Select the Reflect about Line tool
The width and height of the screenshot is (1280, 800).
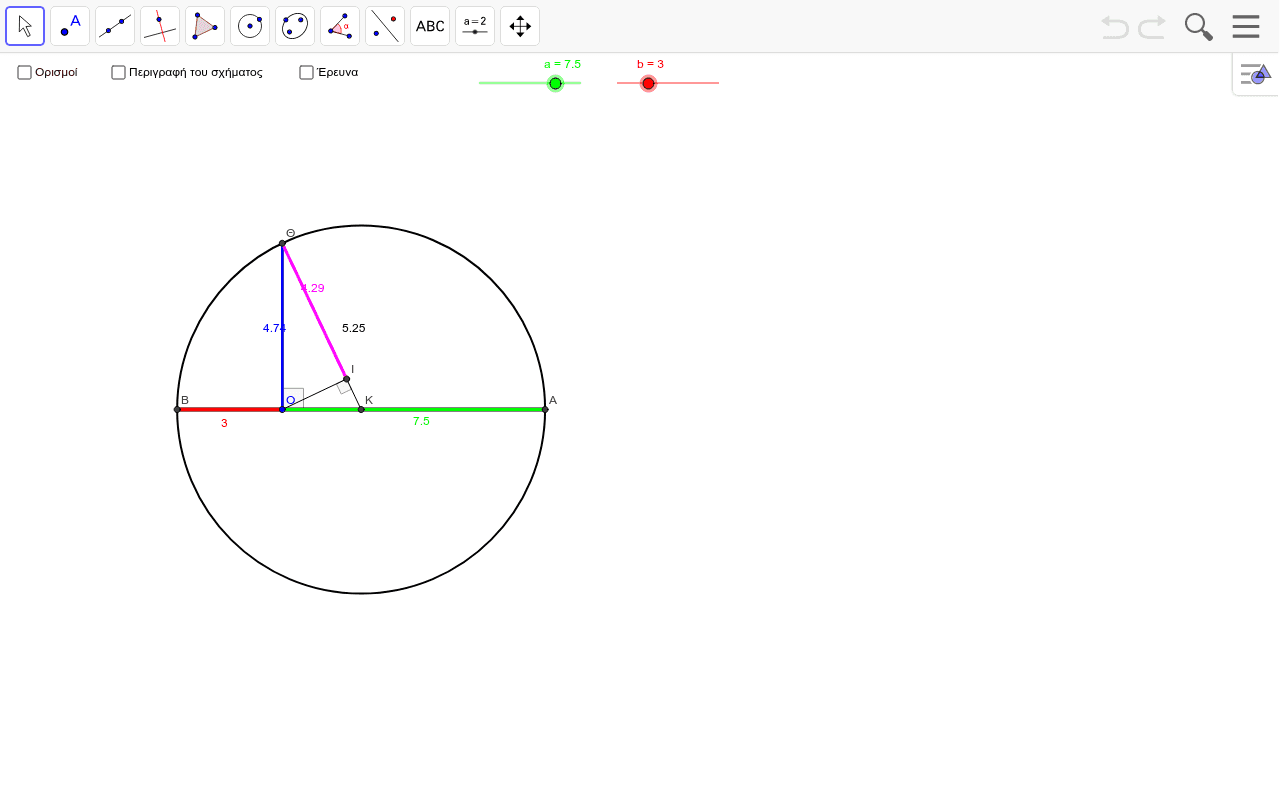(x=385, y=26)
